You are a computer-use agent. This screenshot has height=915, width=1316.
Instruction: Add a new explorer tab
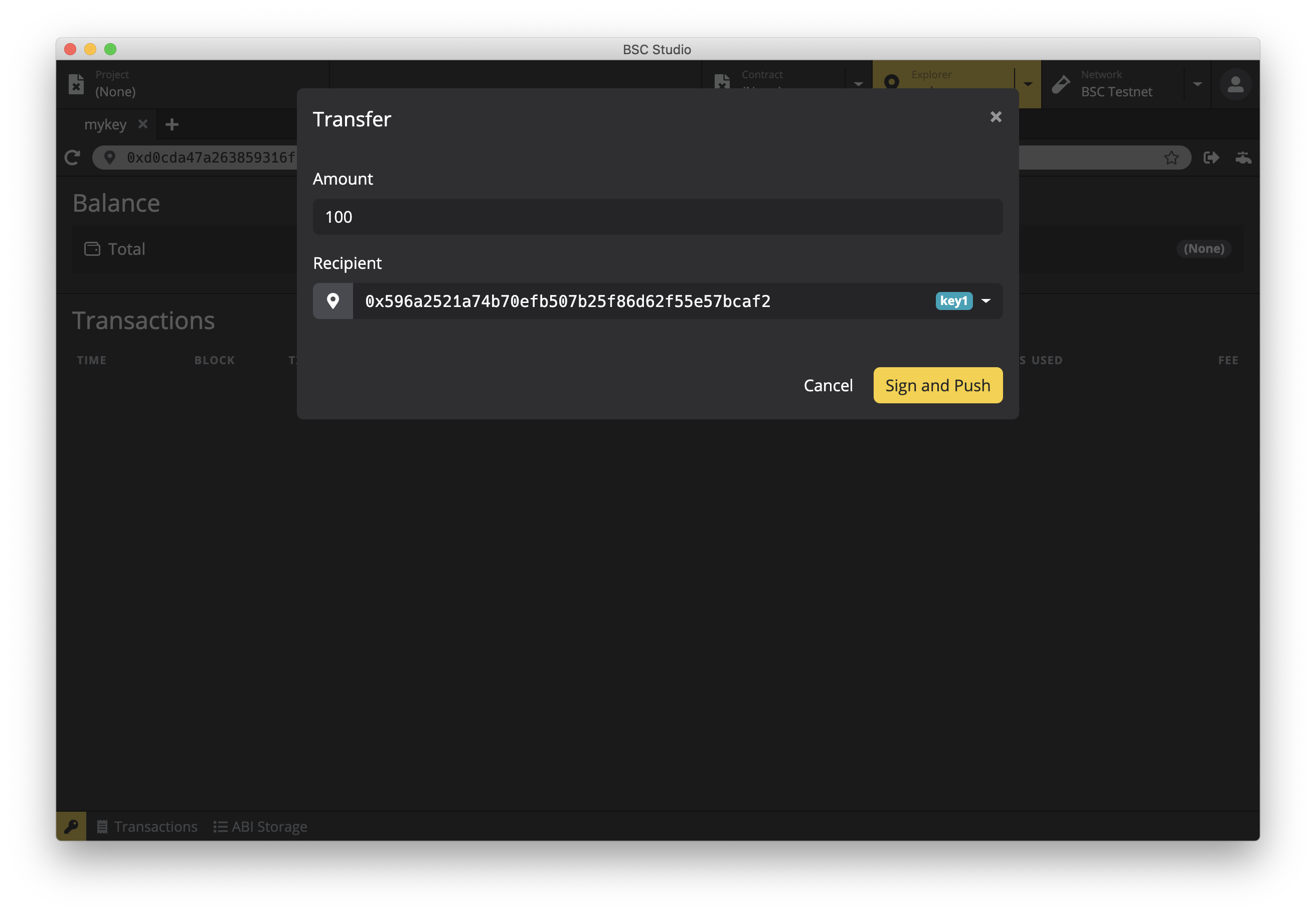(x=172, y=124)
